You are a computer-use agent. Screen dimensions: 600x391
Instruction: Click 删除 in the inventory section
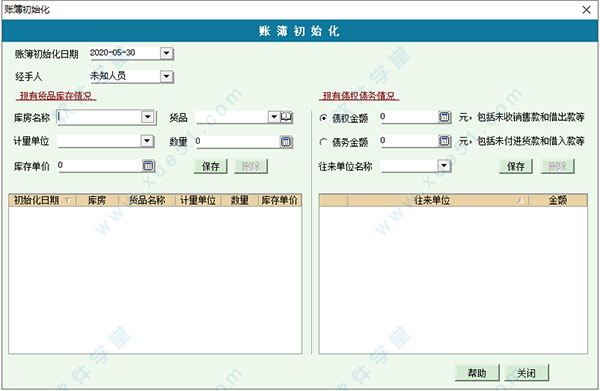pos(251,166)
